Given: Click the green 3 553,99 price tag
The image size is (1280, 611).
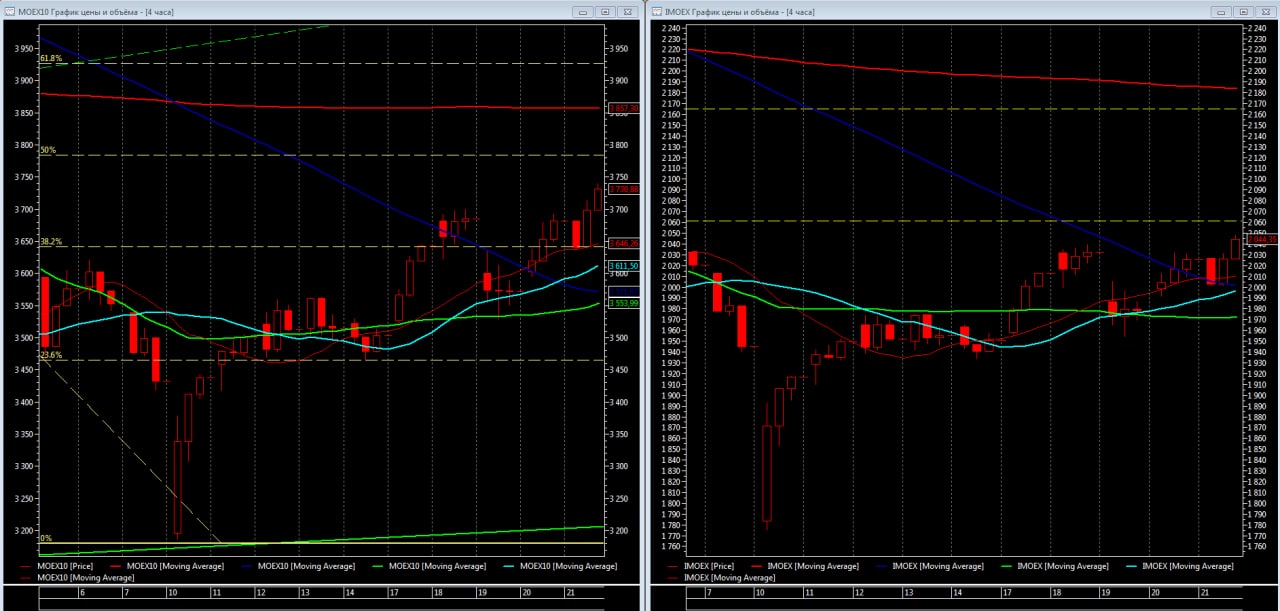Looking at the screenshot, I should pos(624,302).
